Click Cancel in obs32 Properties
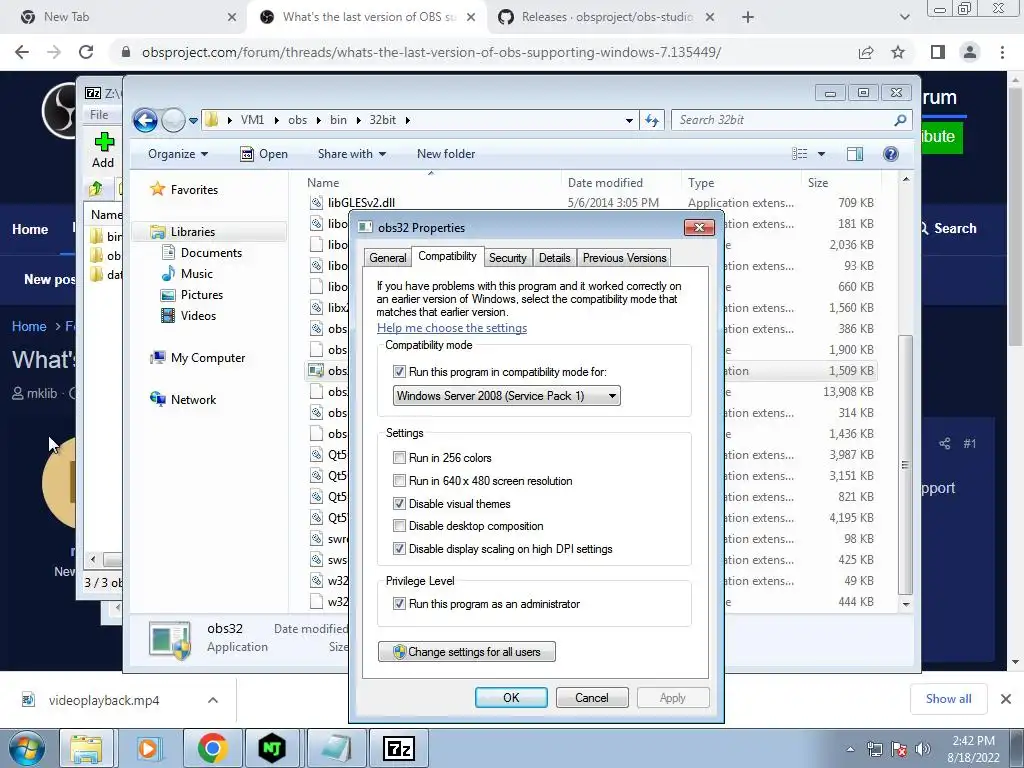 (592, 697)
